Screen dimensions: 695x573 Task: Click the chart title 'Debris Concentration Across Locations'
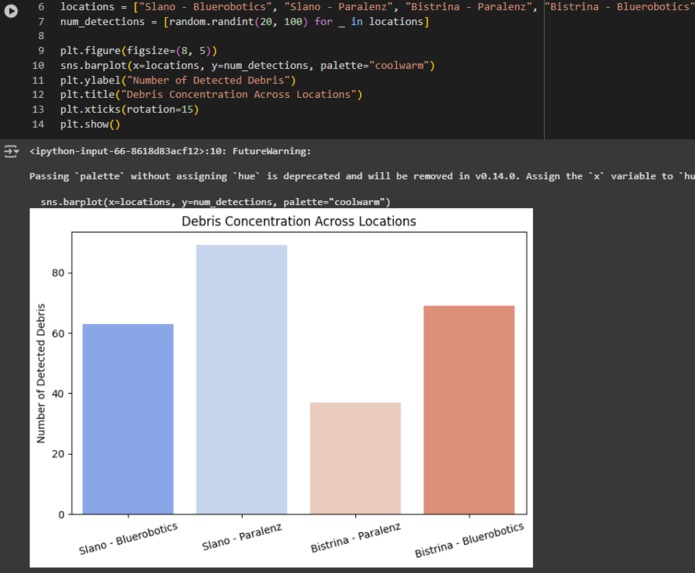pyautogui.click(x=299, y=221)
